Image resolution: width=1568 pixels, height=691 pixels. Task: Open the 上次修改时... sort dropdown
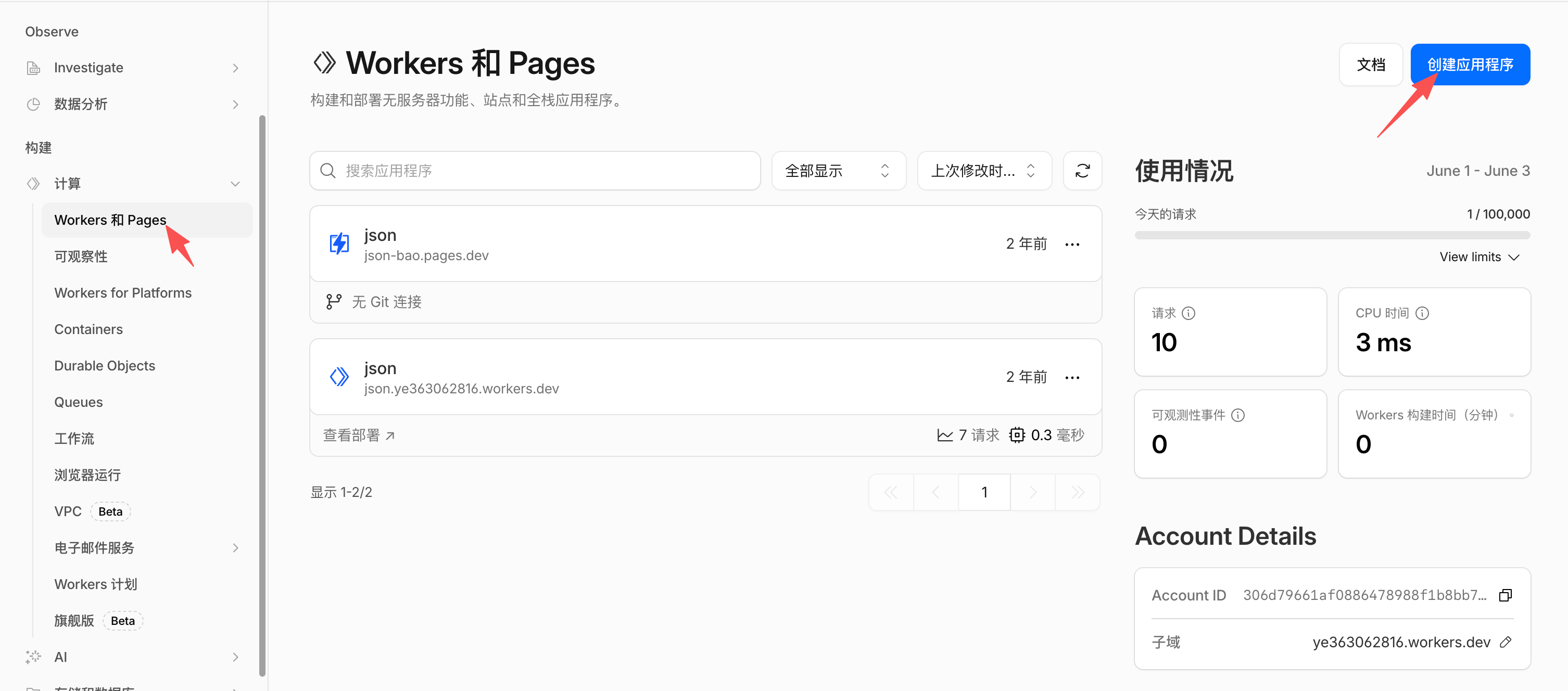tap(984, 170)
